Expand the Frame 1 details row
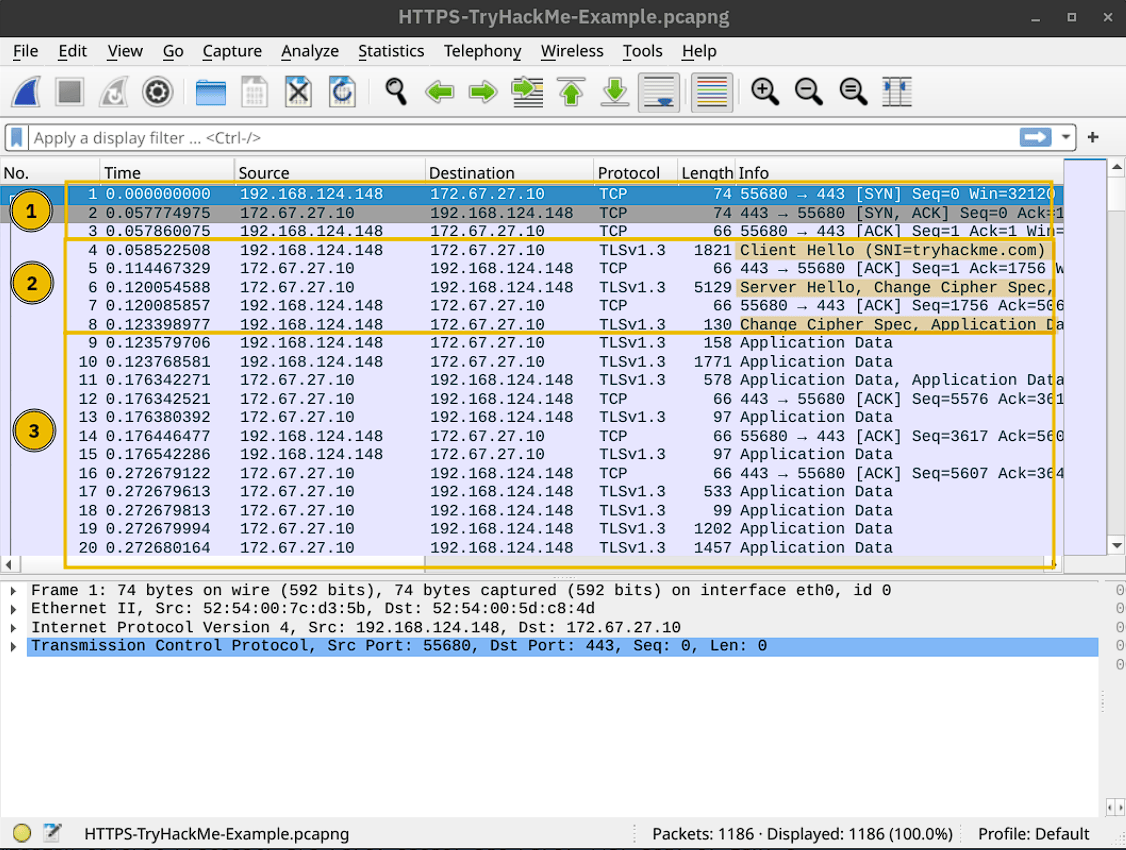The image size is (1126, 850). 13,591
